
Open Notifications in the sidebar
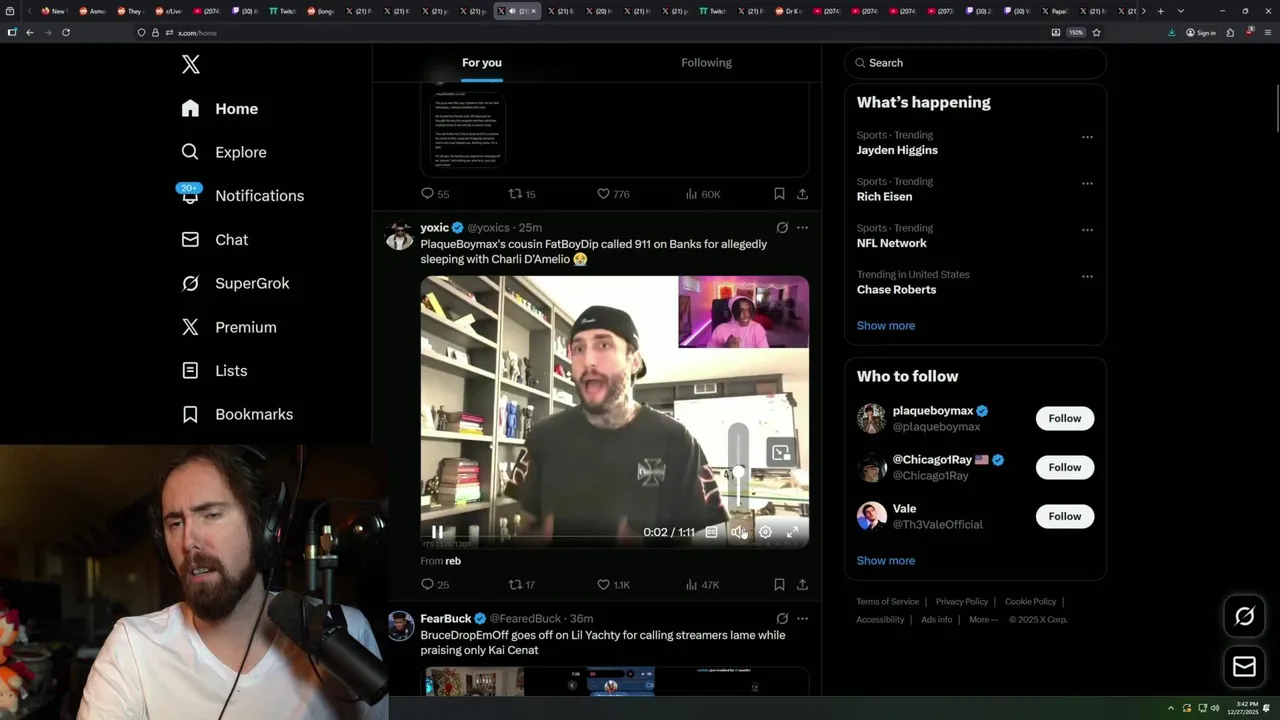[242, 196]
